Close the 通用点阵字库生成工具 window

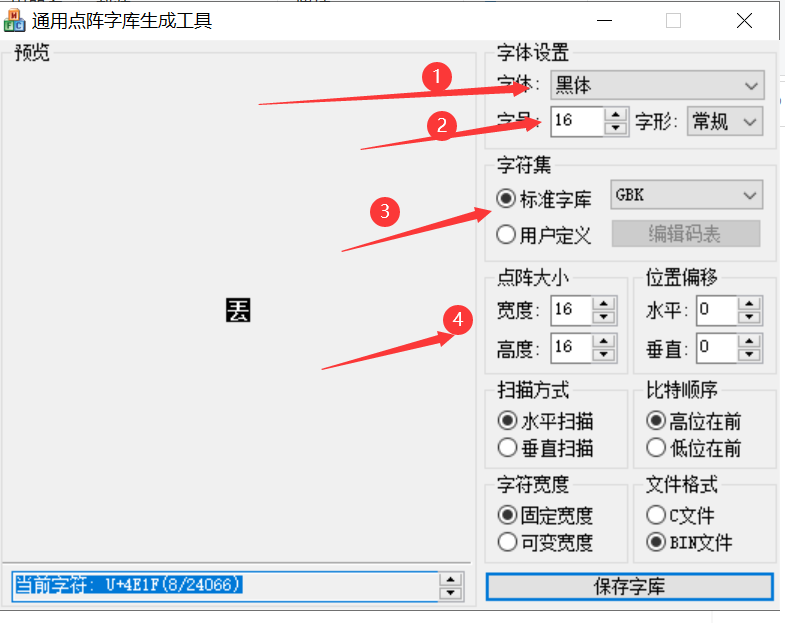(744, 21)
